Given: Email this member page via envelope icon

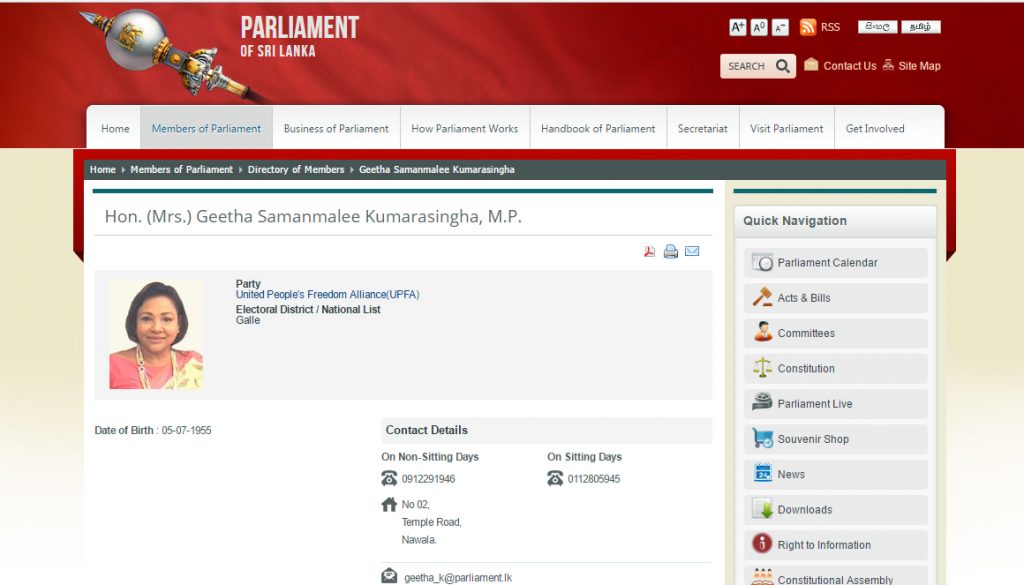Looking at the screenshot, I should (x=692, y=251).
